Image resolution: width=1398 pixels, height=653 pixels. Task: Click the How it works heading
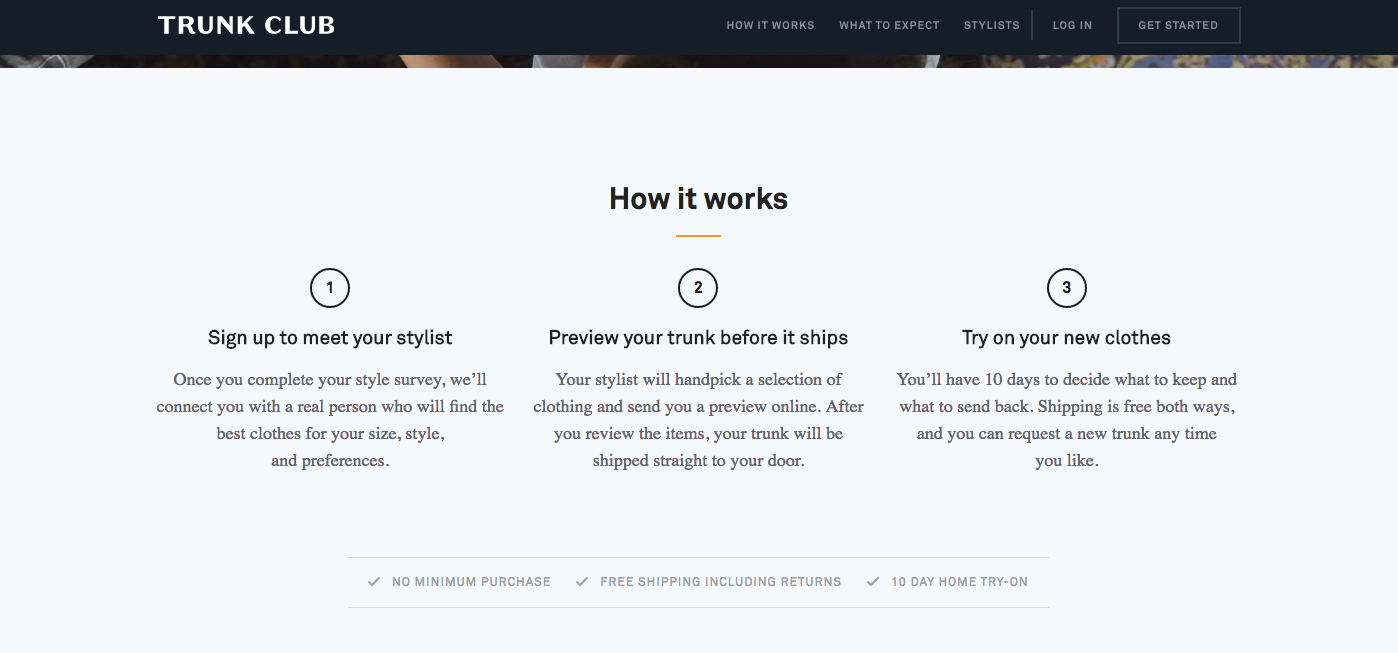[x=699, y=198]
